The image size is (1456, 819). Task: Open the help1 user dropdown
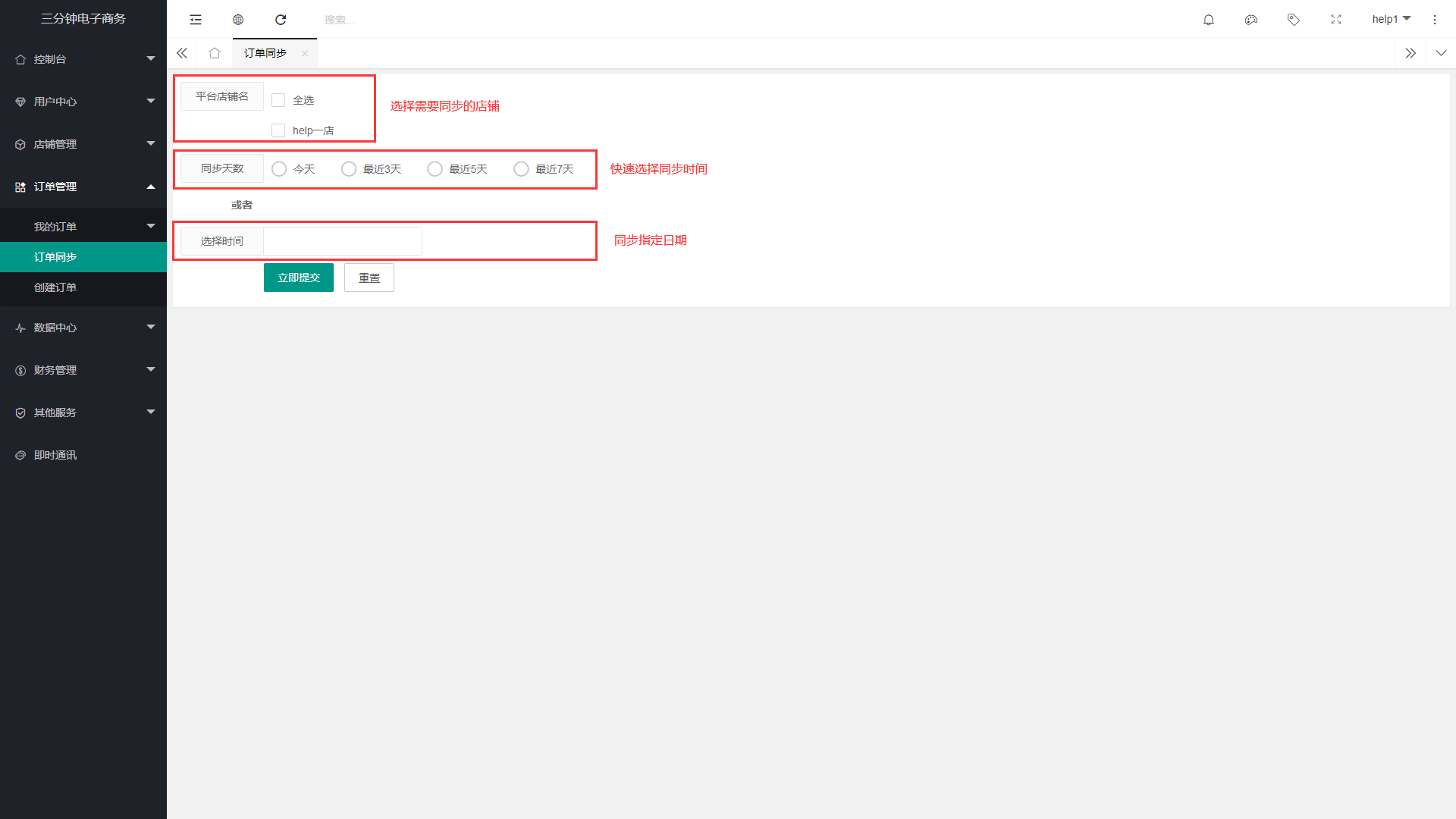(1391, 19)
